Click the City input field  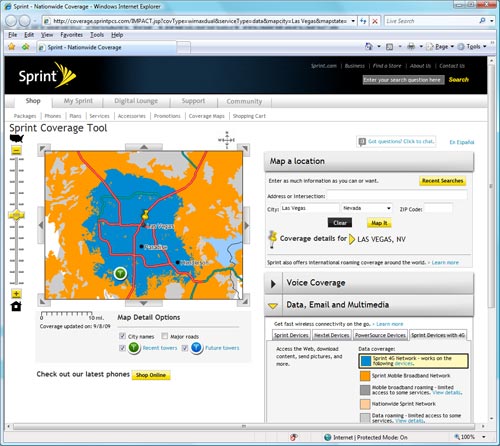[x=310, y=208]
